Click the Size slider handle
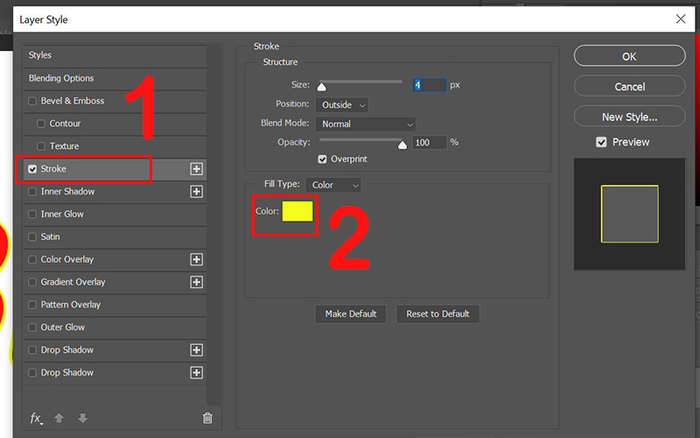This screenshot has height=438, width=700. coord(321,87)
